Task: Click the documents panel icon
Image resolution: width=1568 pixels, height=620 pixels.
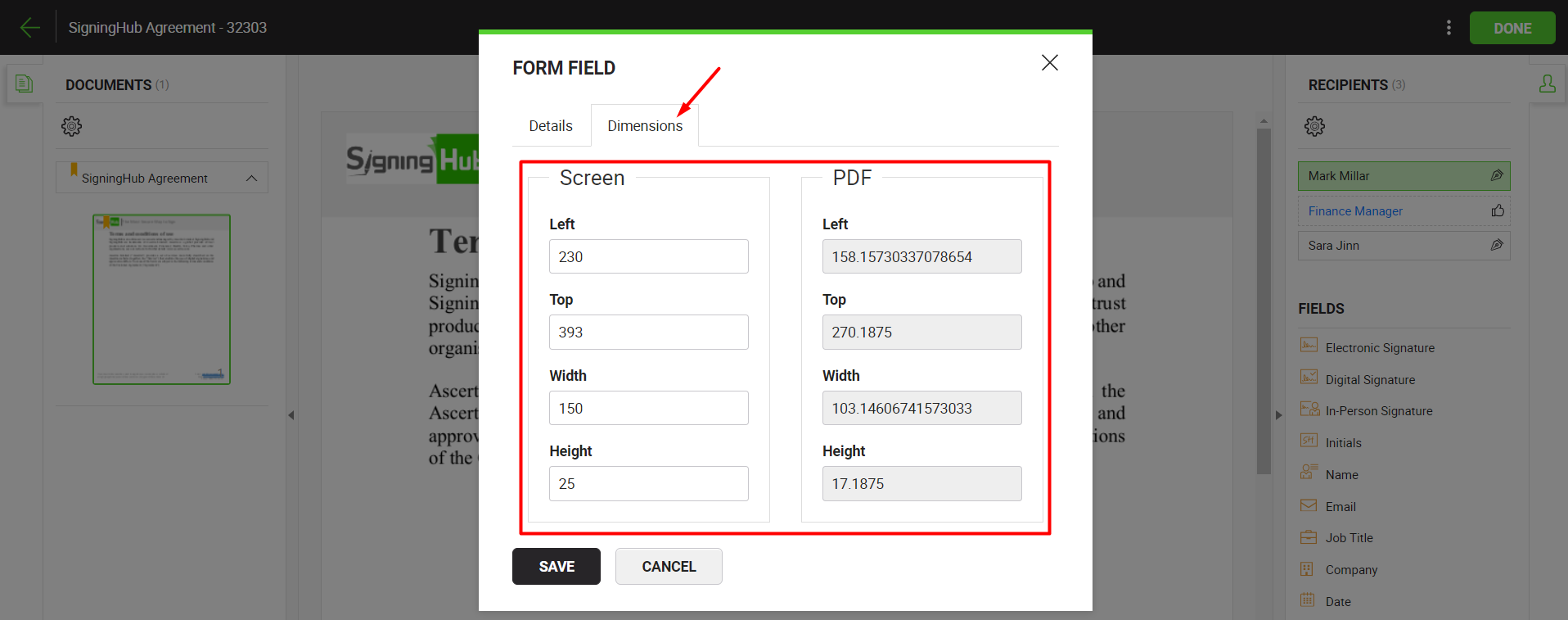Action: tap(25, 84)
